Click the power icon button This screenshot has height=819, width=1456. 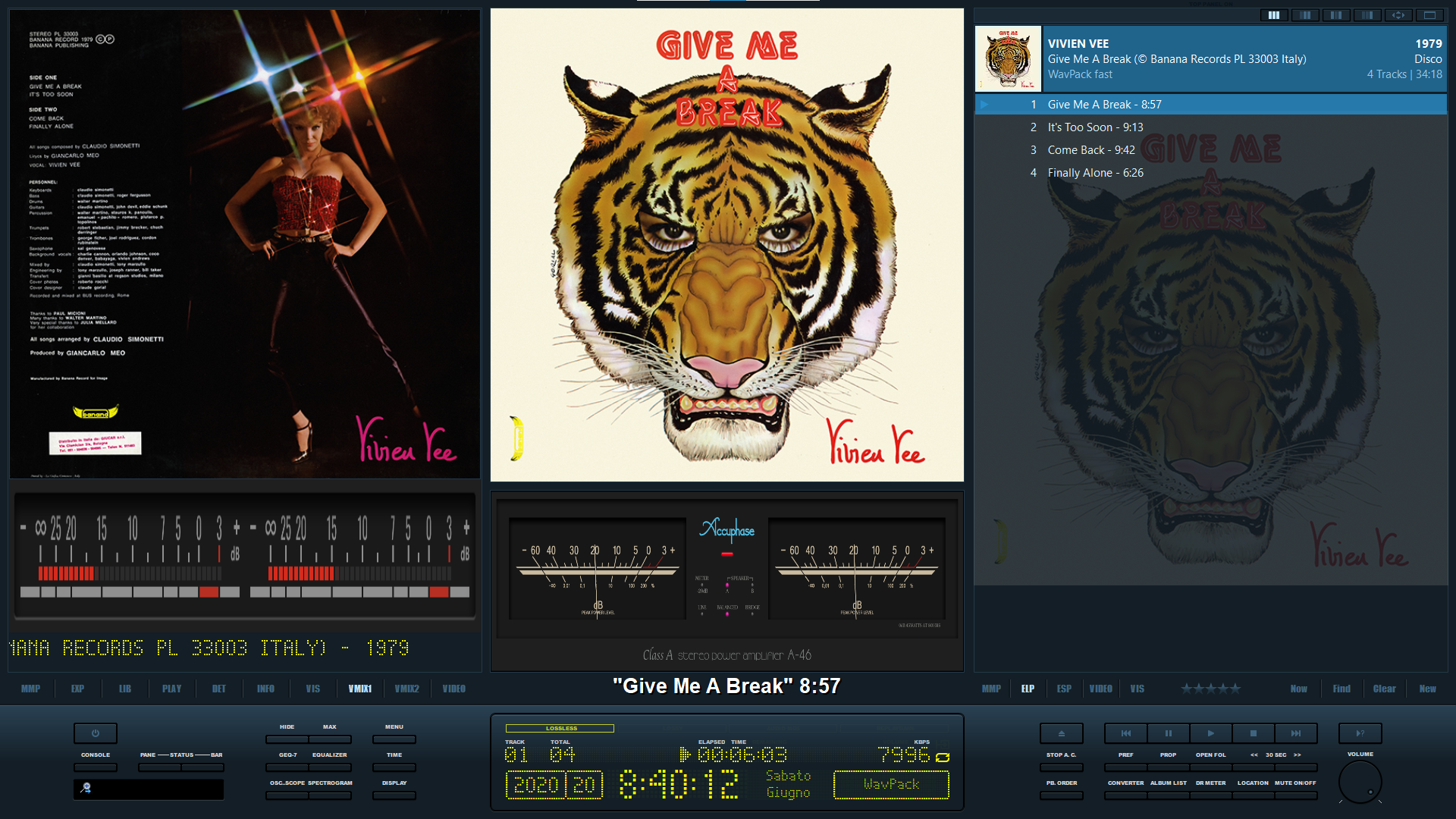[96, 733]
